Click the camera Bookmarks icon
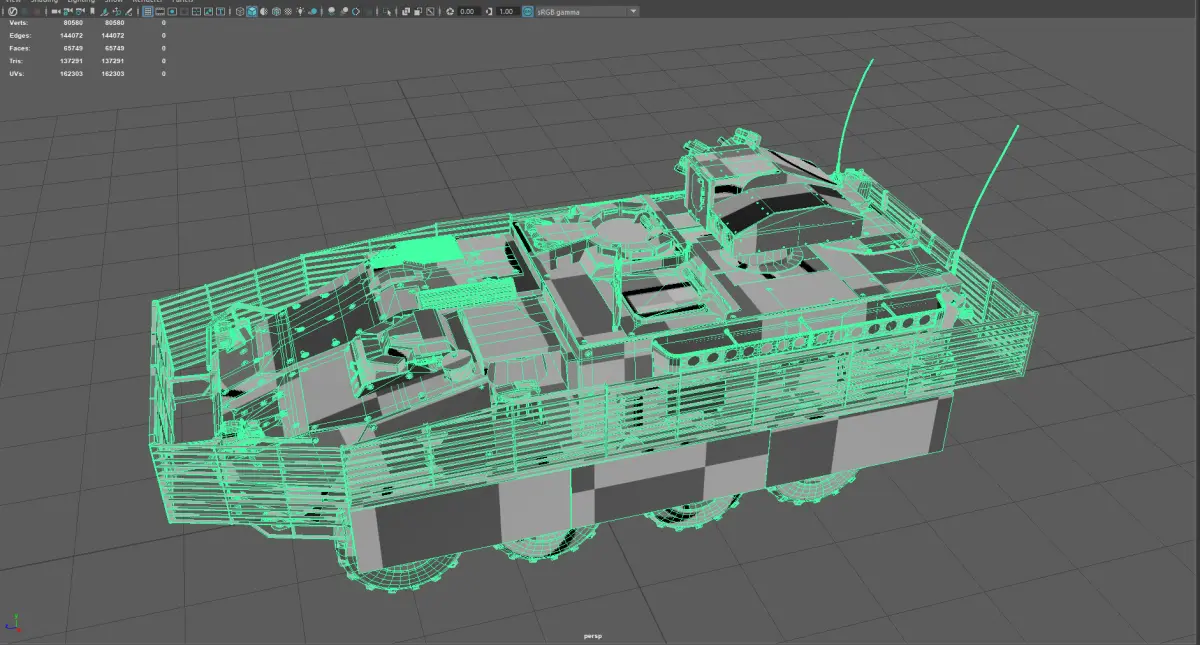This screenshot has height=645, width=1200. [92, 11]
